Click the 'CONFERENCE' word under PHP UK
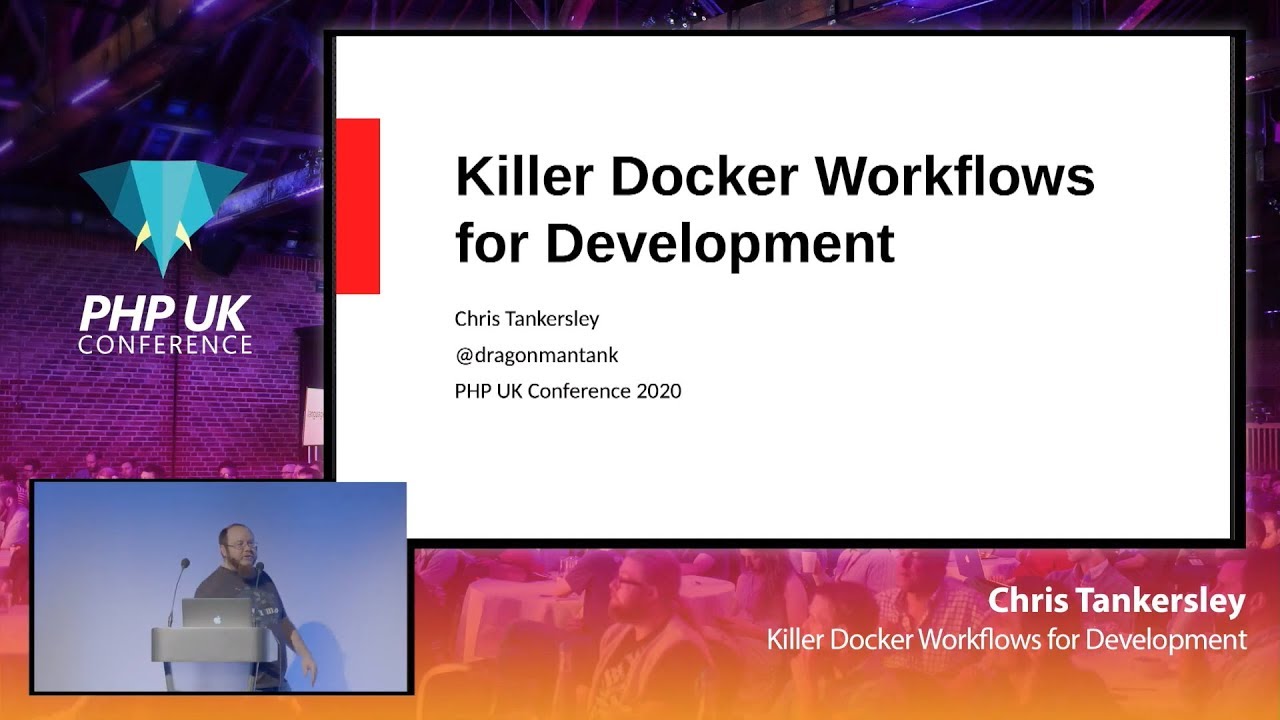The width and height of the screenshot is (1280, 720). click(165, 345)
